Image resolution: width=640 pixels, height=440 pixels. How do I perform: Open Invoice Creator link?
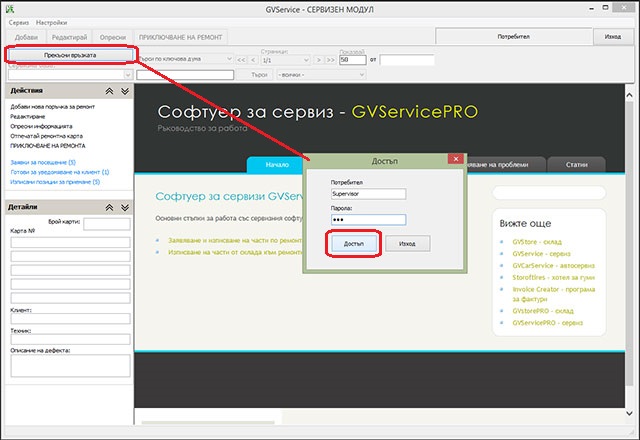[553, 294]
